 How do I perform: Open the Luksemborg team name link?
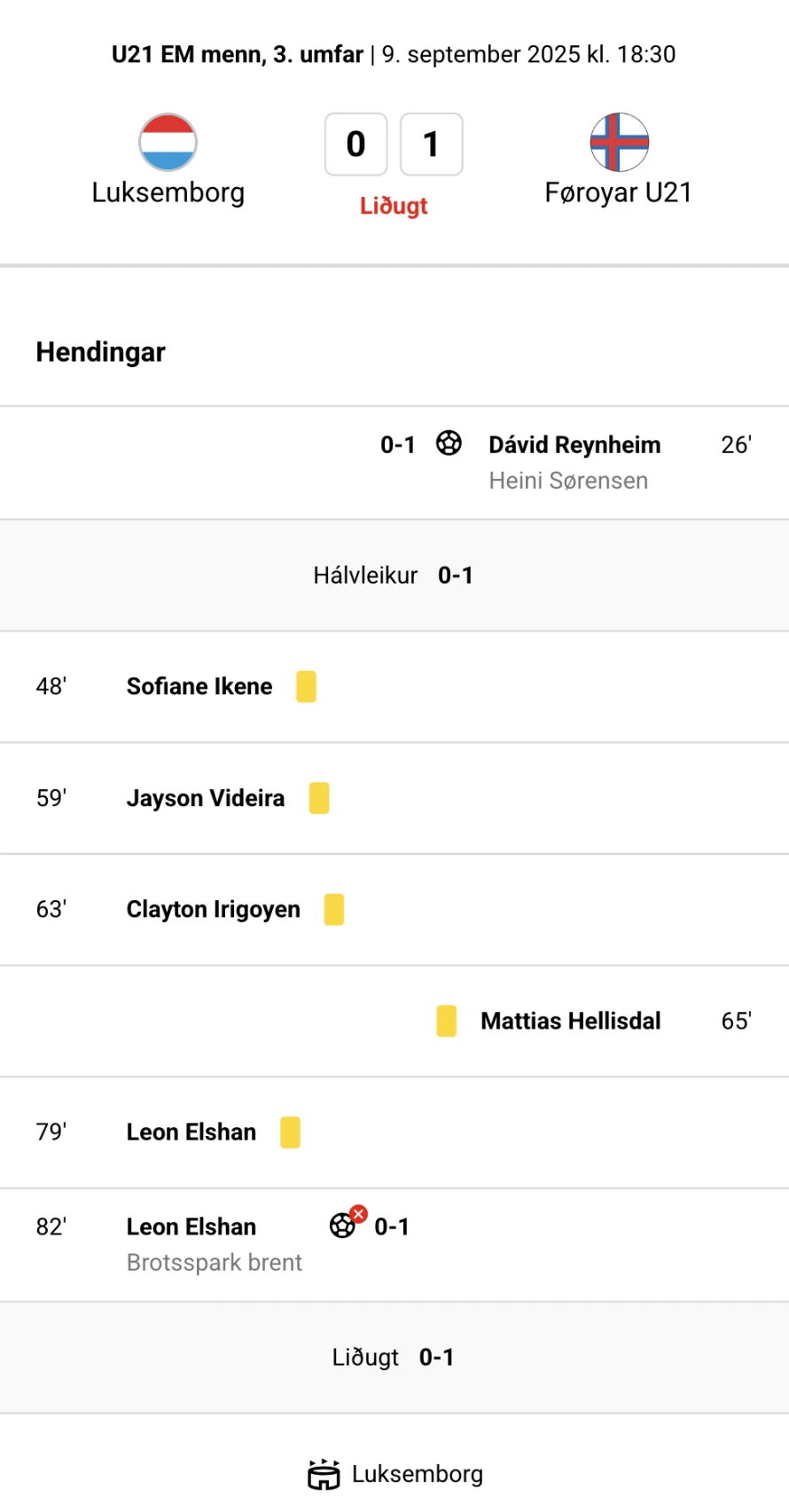pyautogui.click(x=168, y=193)
